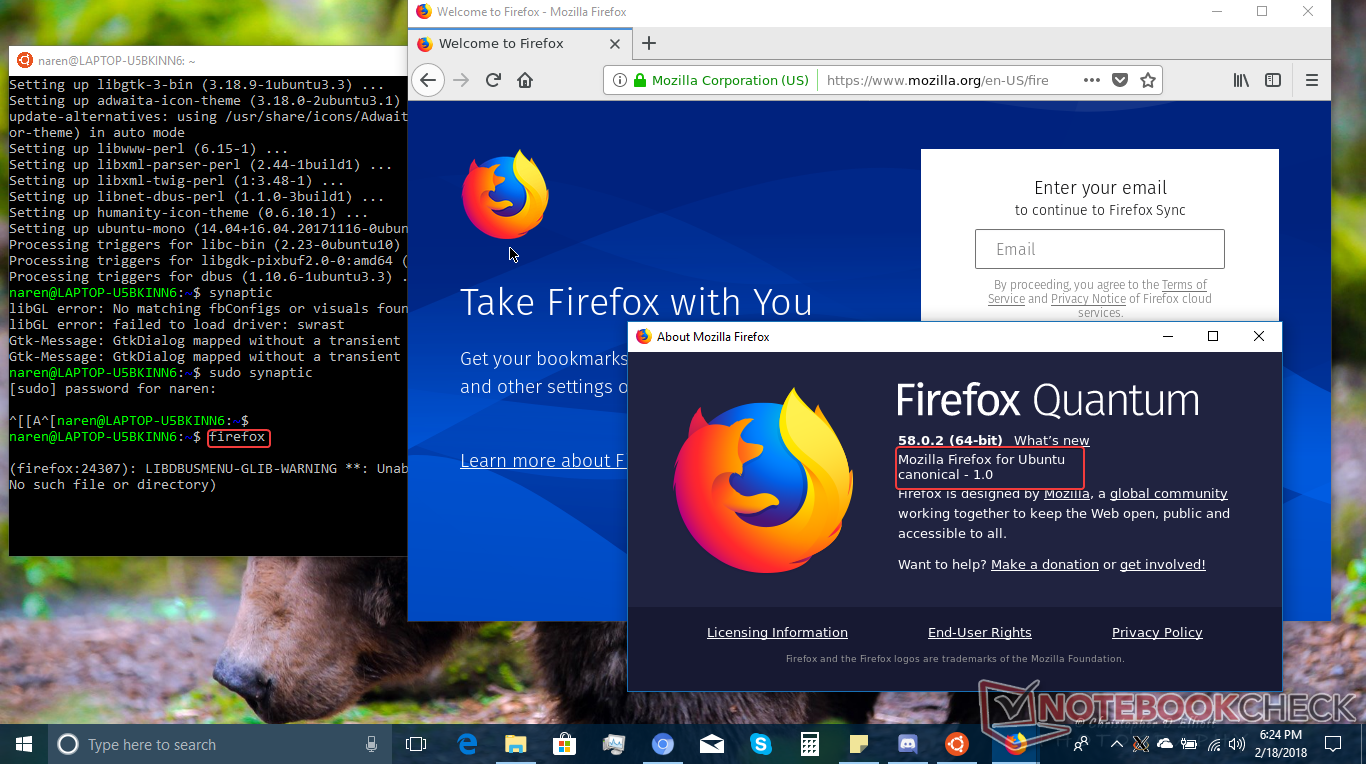
Task: Open page actions three-dot menu
Action: 1091,80
